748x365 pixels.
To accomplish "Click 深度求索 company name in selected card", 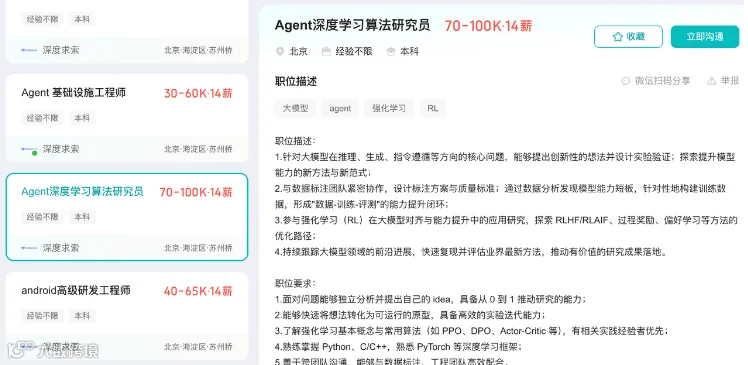I will [x=61, y=248].
